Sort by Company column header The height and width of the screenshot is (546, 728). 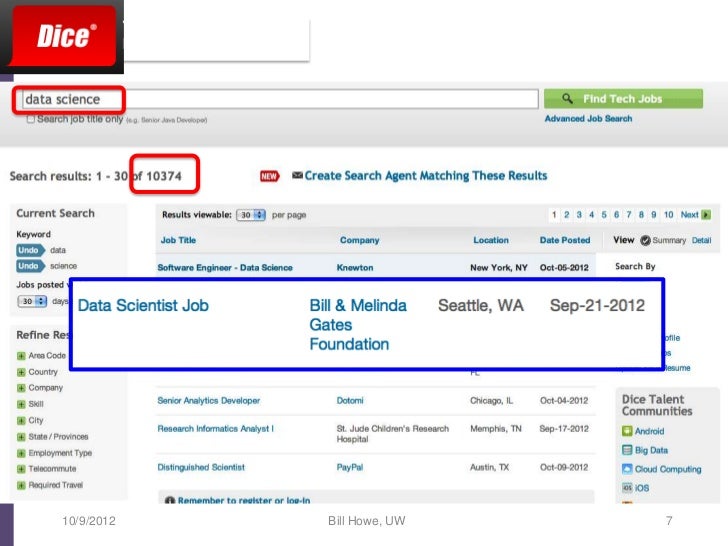pos(359,240)
